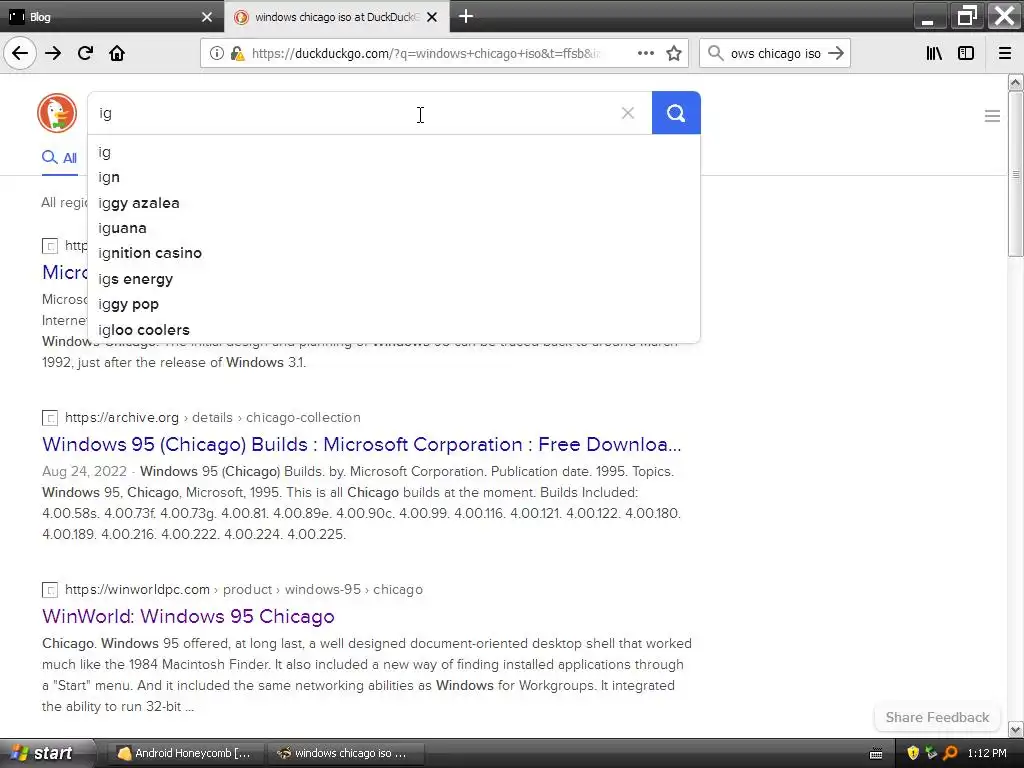This screenshot has height=768, width=1024.
Task: Click winworldpc.com result URL breadcrumb
Action: tap(244, 589)
